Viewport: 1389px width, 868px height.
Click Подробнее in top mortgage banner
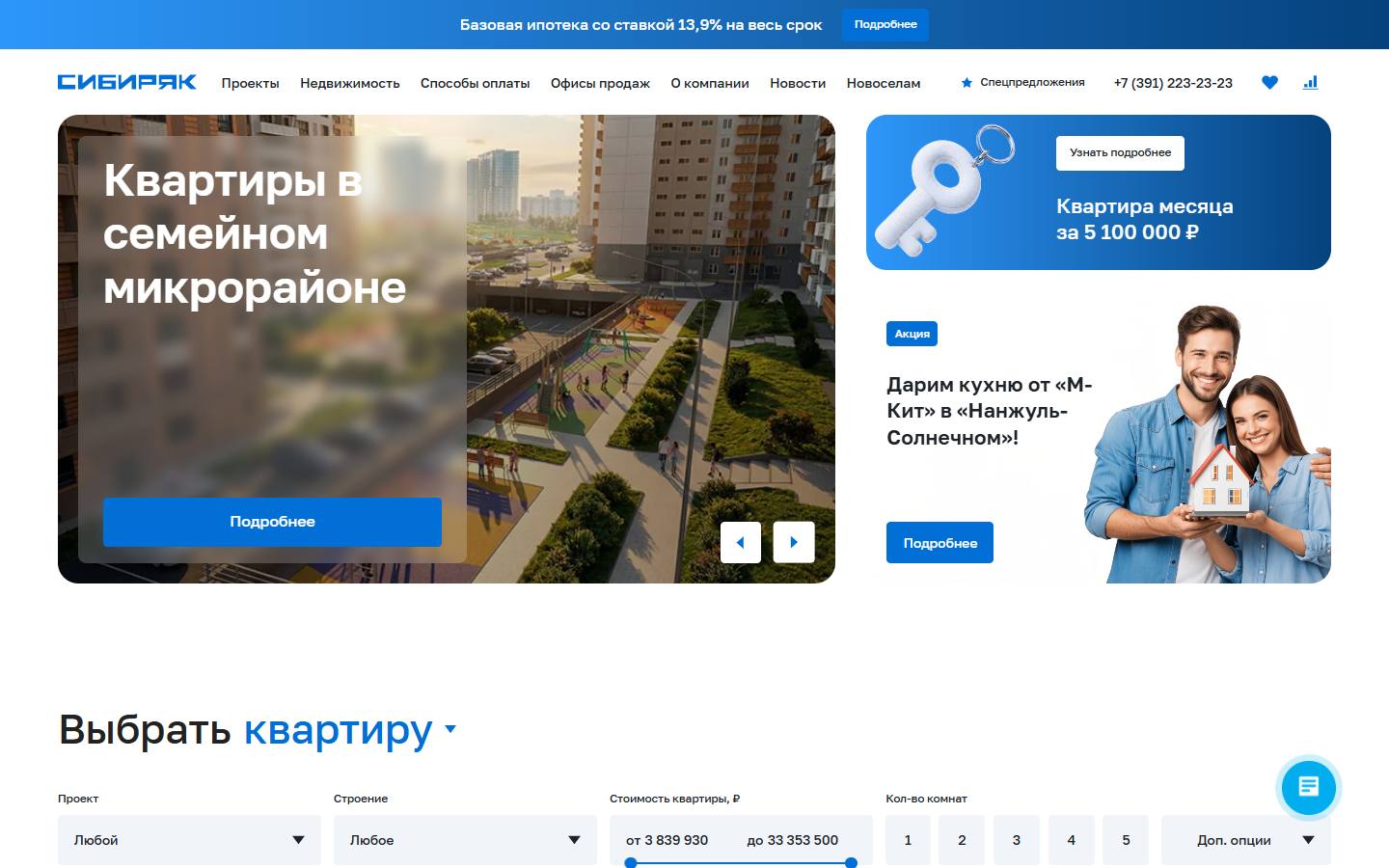885,24
